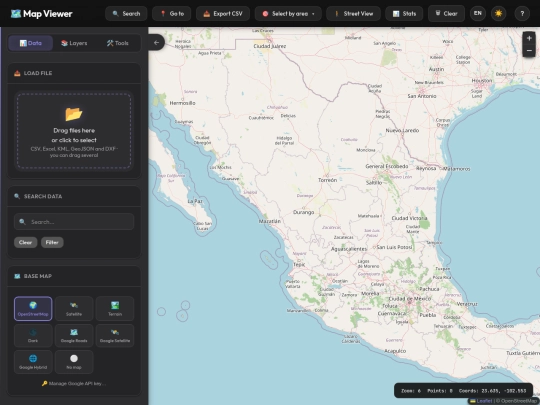
Task: Click the folder icon in drop zone
Action: [74, 114]
